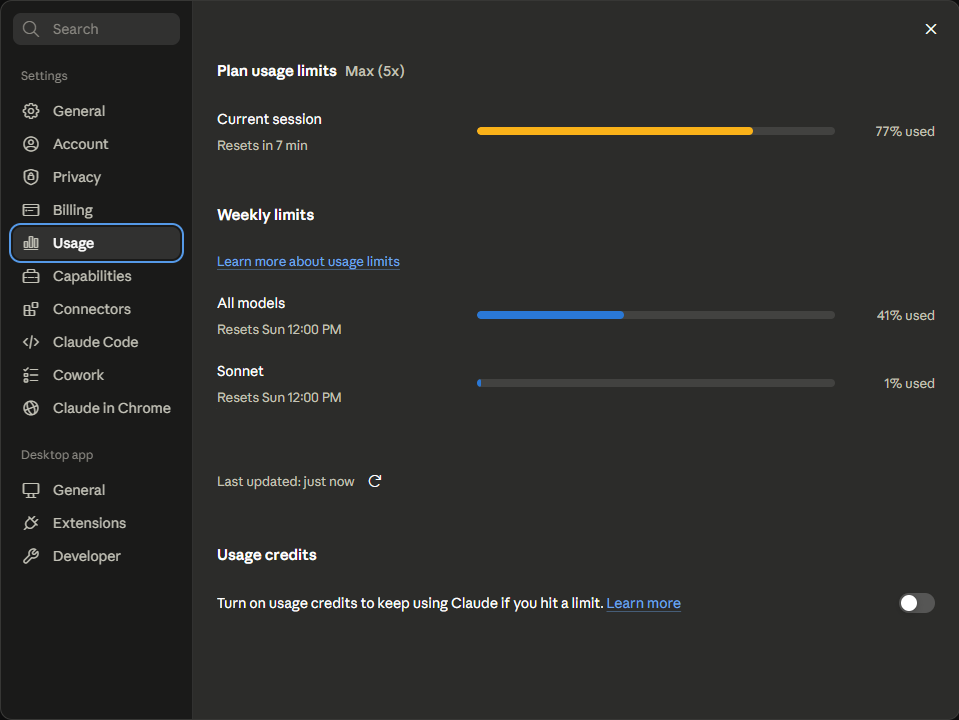Click the monitor icon for Desktop app General
This screenshot has height=720, width=959.
[31, 490]
